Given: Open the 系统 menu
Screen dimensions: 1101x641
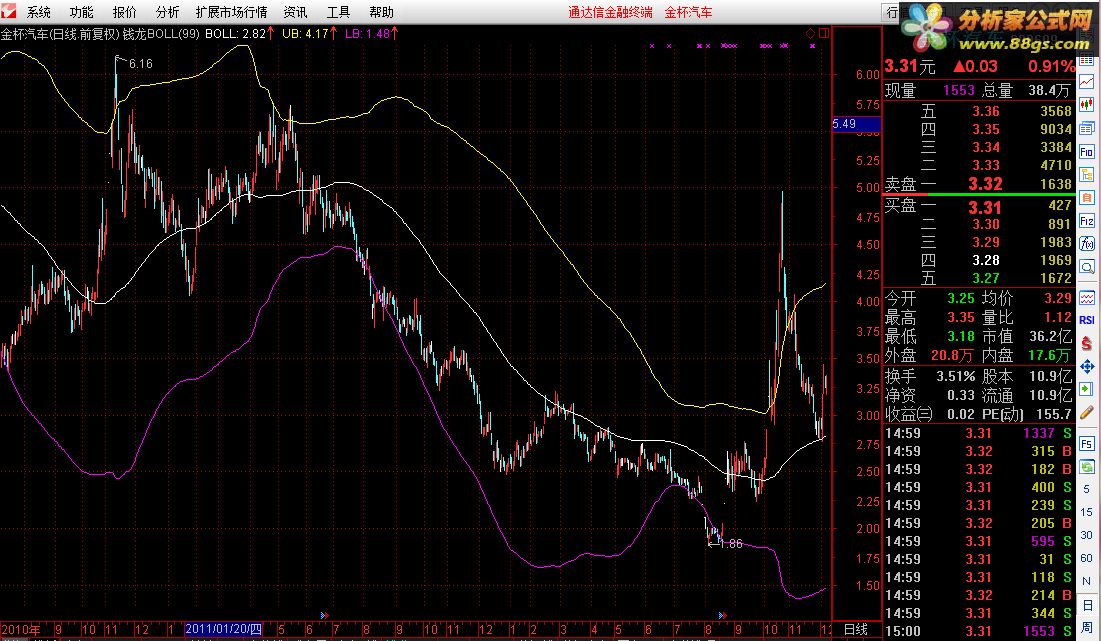Looking at the screenshot, I should [39, 12].
